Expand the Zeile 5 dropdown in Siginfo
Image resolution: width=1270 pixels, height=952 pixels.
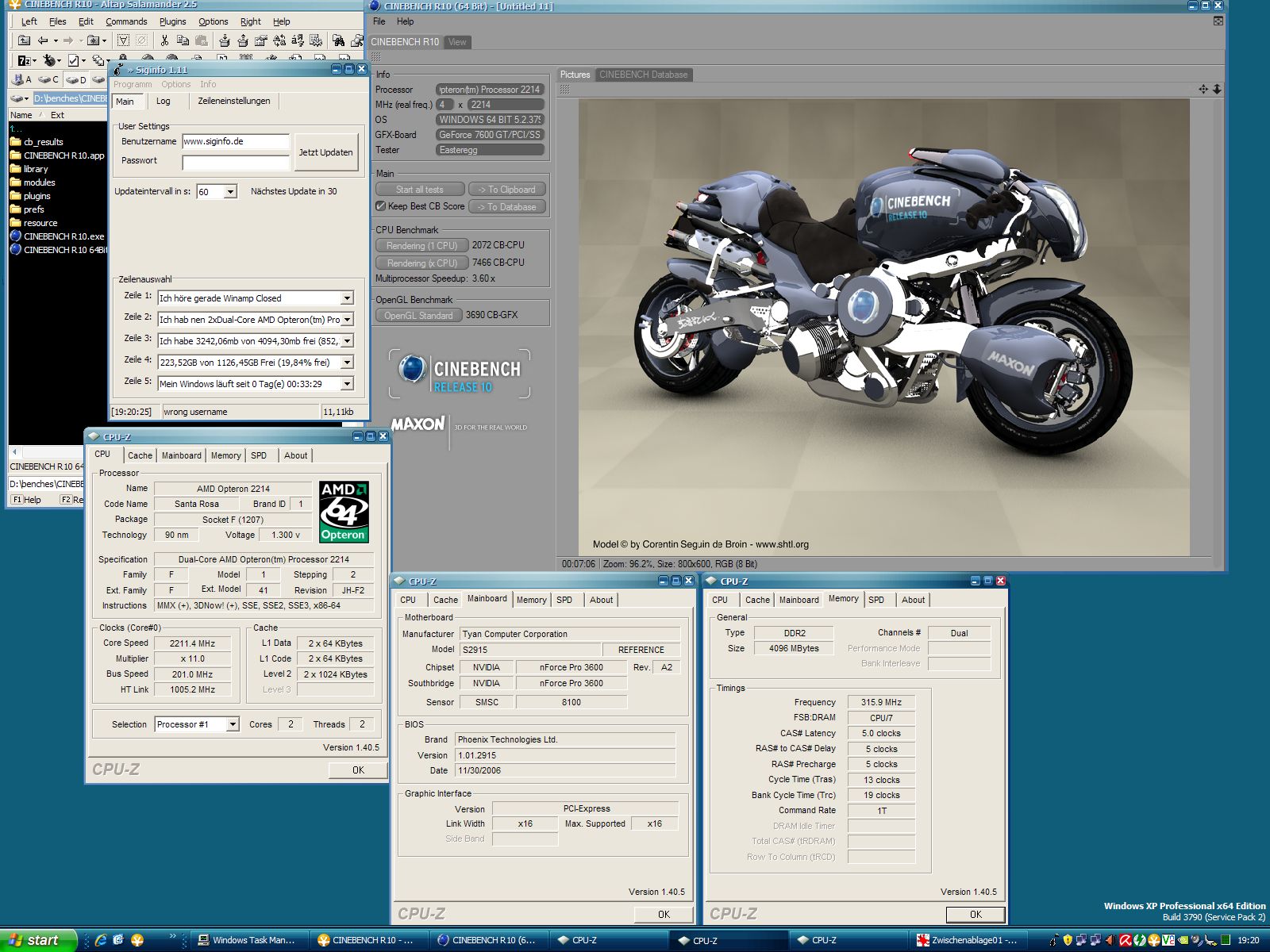point(347,384)
